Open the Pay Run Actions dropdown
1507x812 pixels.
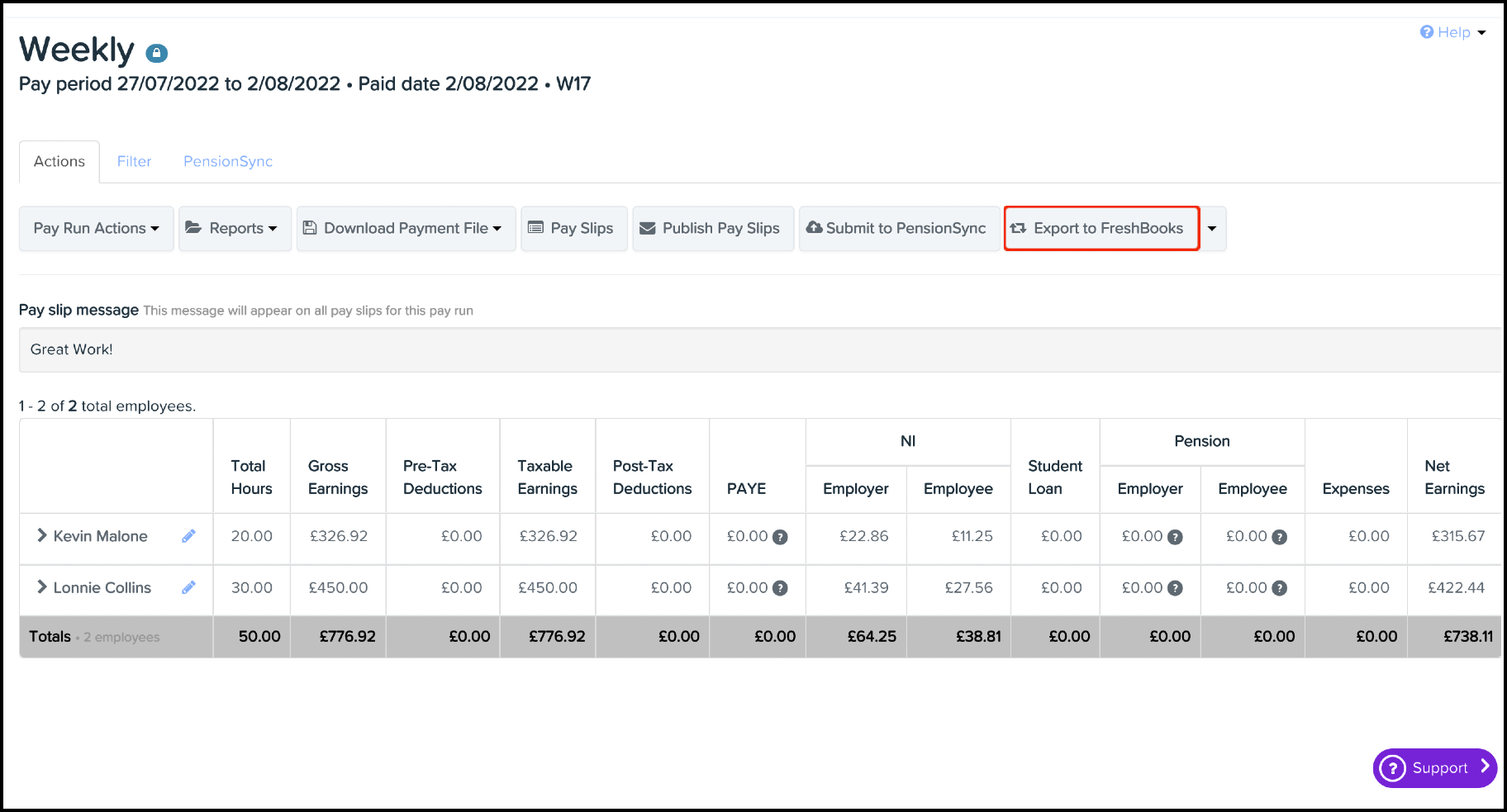(96, 228)
